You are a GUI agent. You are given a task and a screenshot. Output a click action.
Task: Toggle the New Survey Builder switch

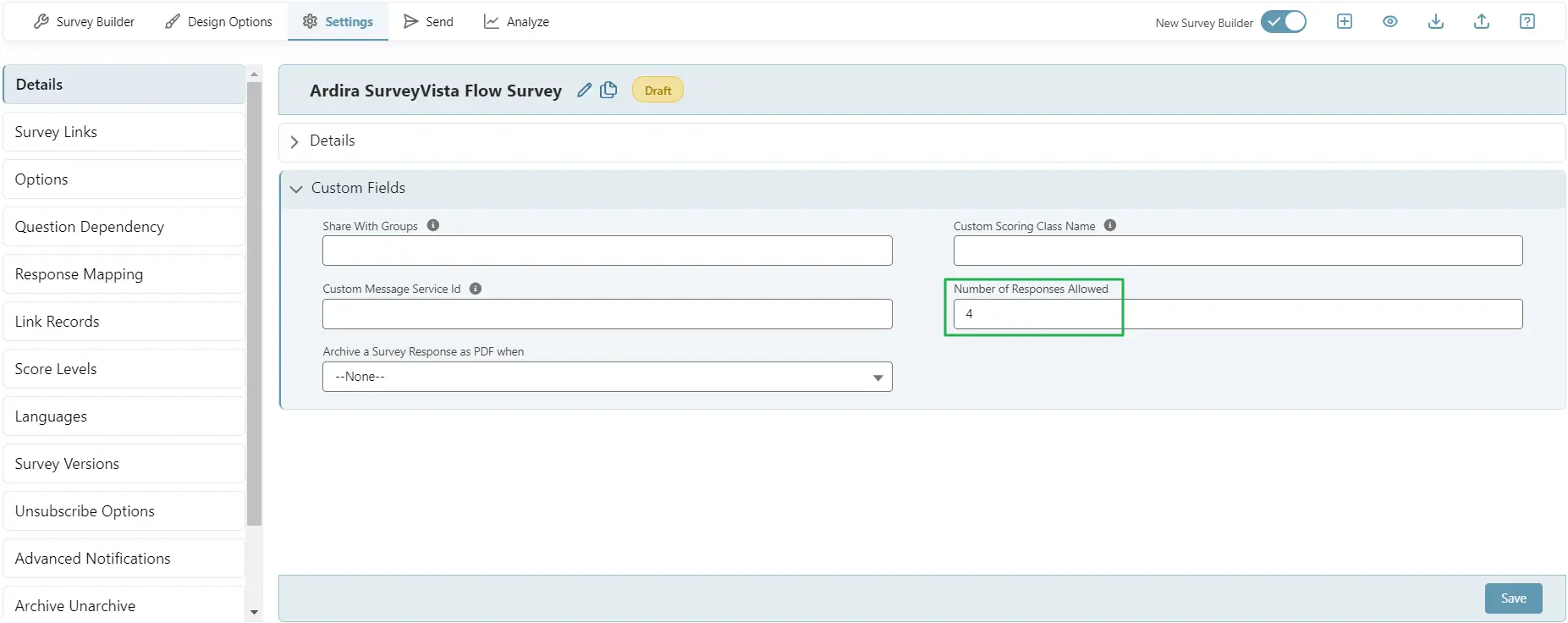click(1283, 22)
